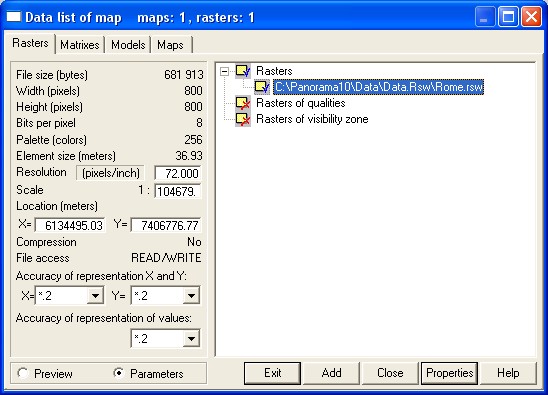This screenshot has width=548, height=395.
Task: Click the Element size value 36.93
Action: (189, 156)
